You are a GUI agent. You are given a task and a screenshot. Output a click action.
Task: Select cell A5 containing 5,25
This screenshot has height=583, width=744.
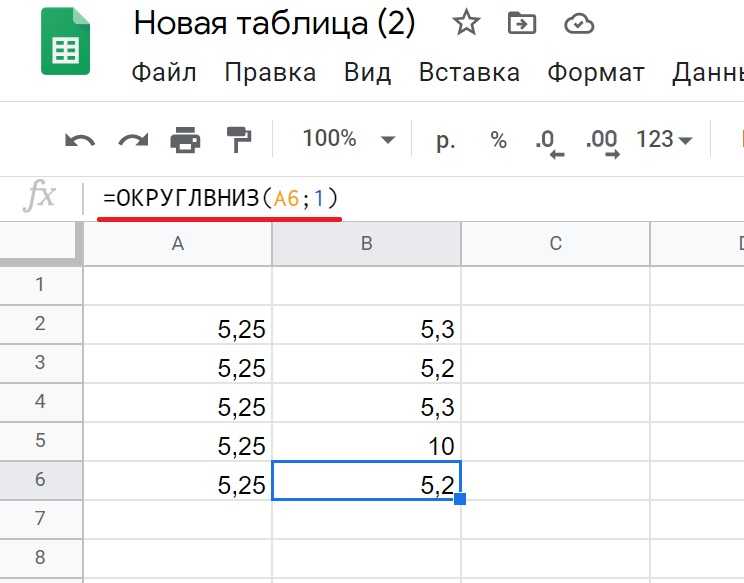177,441
